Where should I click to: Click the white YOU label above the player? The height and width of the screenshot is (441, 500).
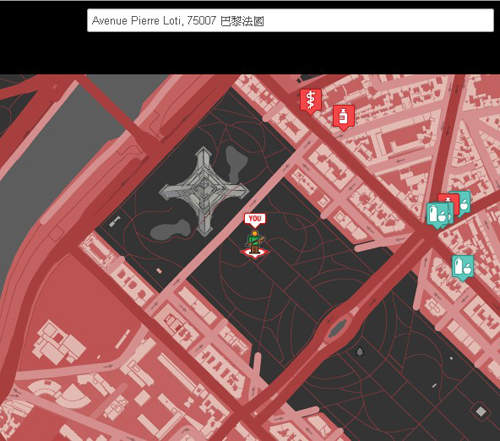pyautogui.click(x=255, y=219)
